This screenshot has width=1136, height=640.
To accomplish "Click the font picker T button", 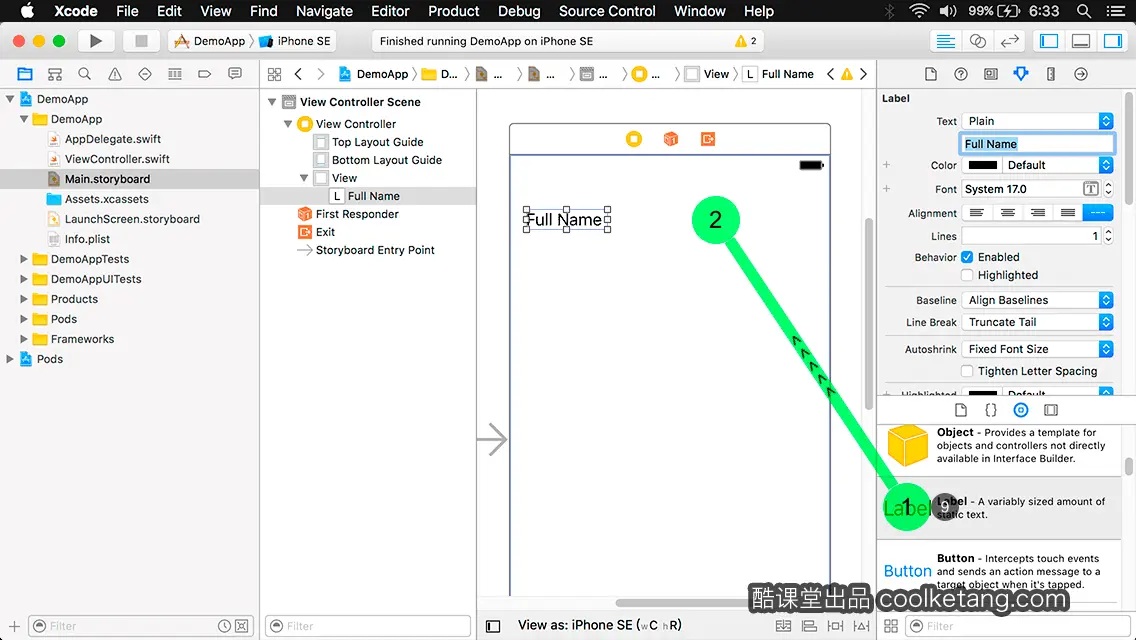I will (x=1091, y=189).
